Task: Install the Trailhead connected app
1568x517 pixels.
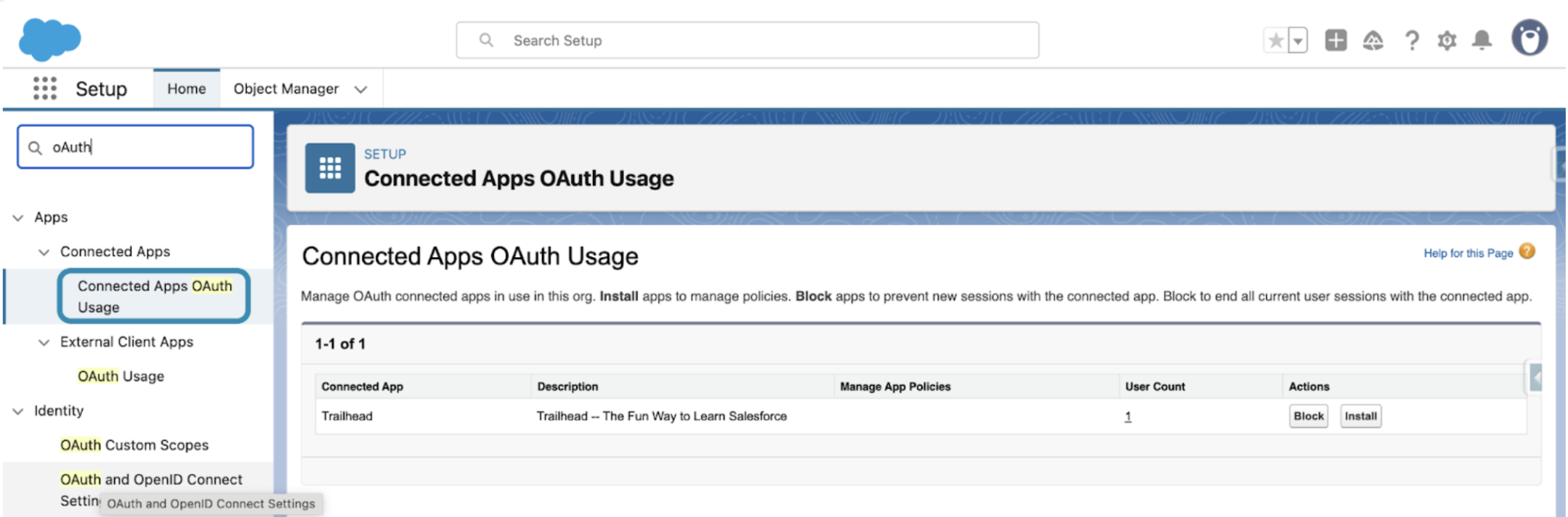Action: [x=1360, y=416]
